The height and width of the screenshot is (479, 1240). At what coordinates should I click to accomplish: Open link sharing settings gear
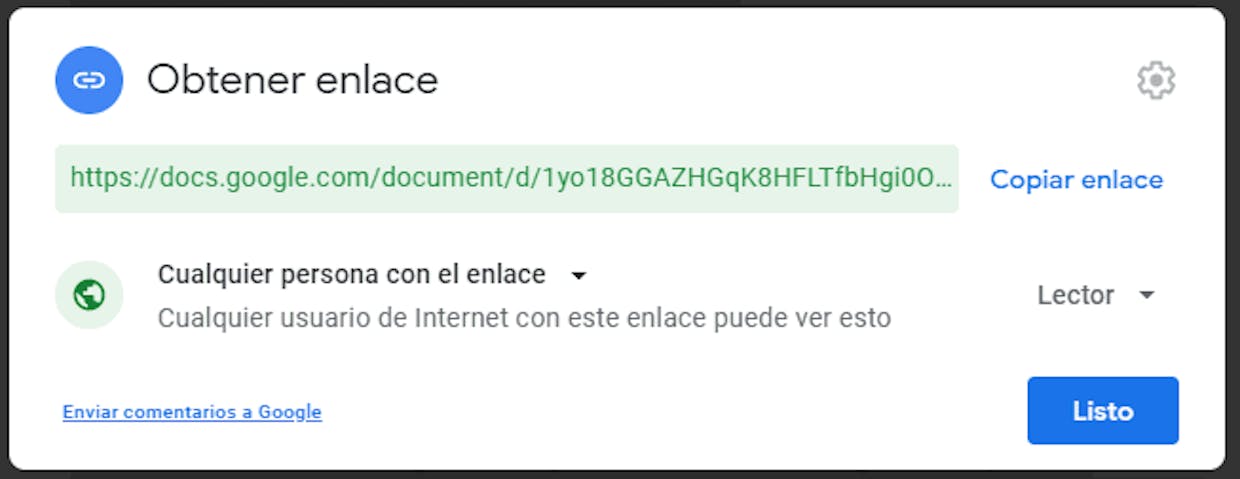pos(1156,80)
